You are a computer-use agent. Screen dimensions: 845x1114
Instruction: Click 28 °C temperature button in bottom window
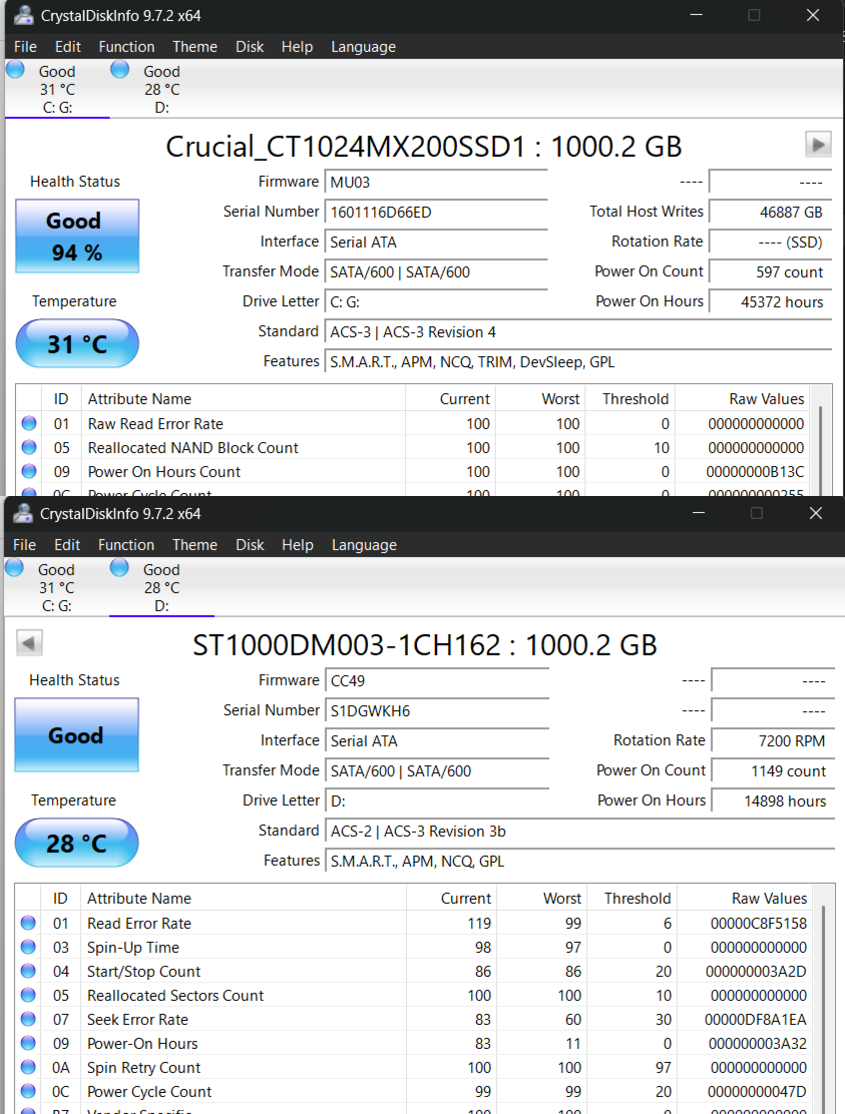tap(77, 843)
